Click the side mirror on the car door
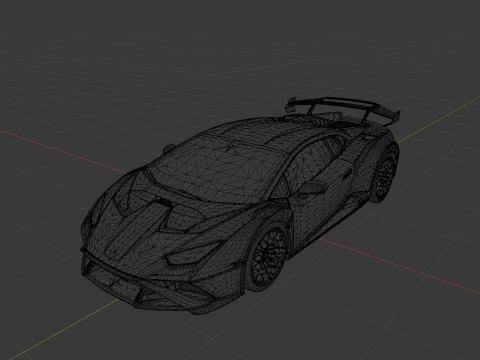Image resolution: width=480 pixels, height=360 pixels. tap(314, 187)
